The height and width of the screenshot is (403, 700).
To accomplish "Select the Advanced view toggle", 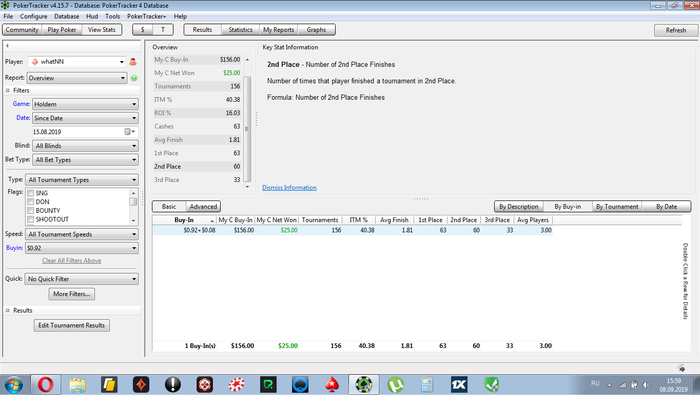I will 203,207.
